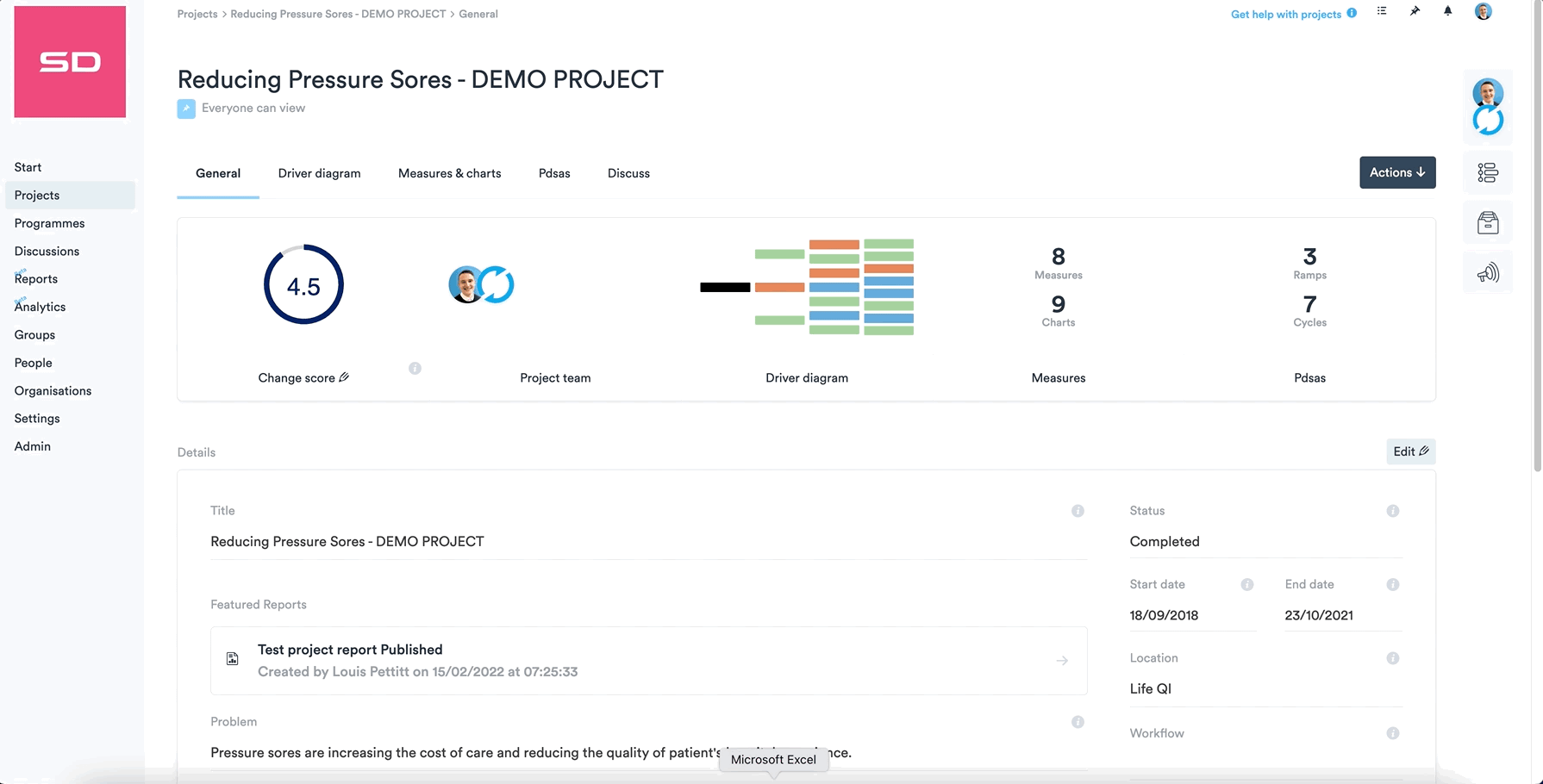The image size is (1543, 784).
Task: Switch to the Driver diagram tab
Action: coord(319,173)
